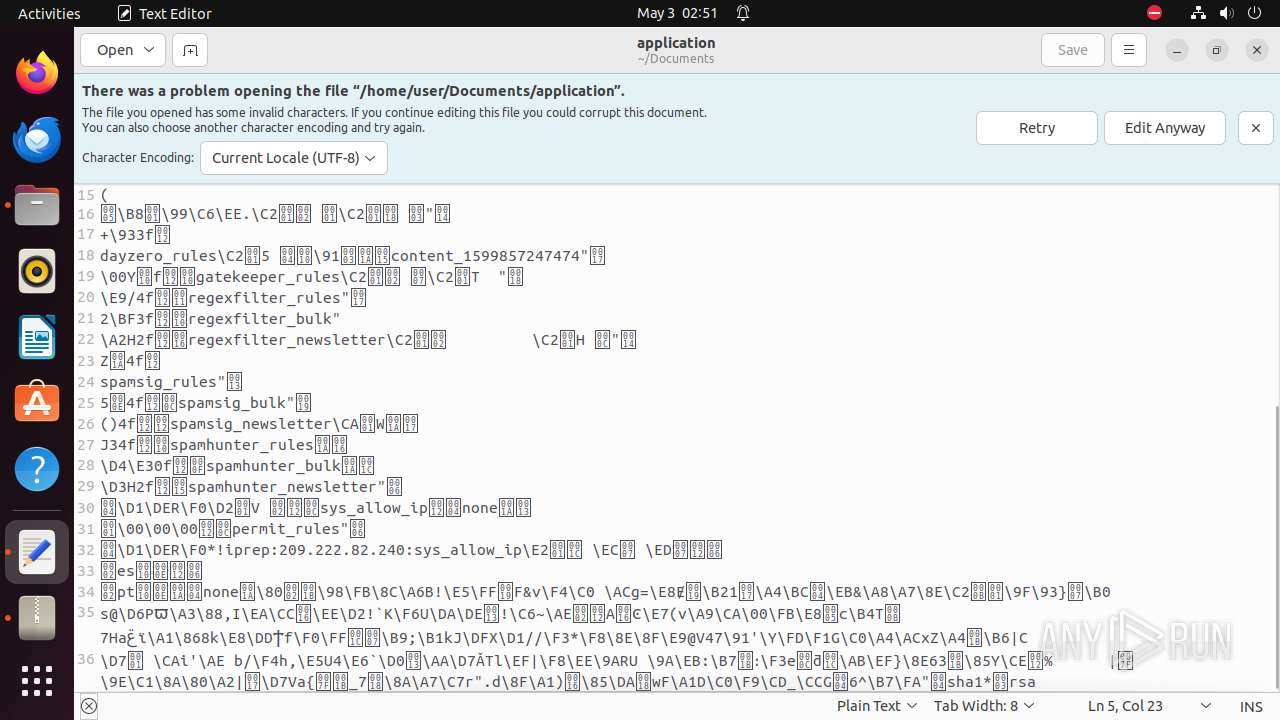Click the application document title in header
The image size is (1280, 720).
point(676,43)
